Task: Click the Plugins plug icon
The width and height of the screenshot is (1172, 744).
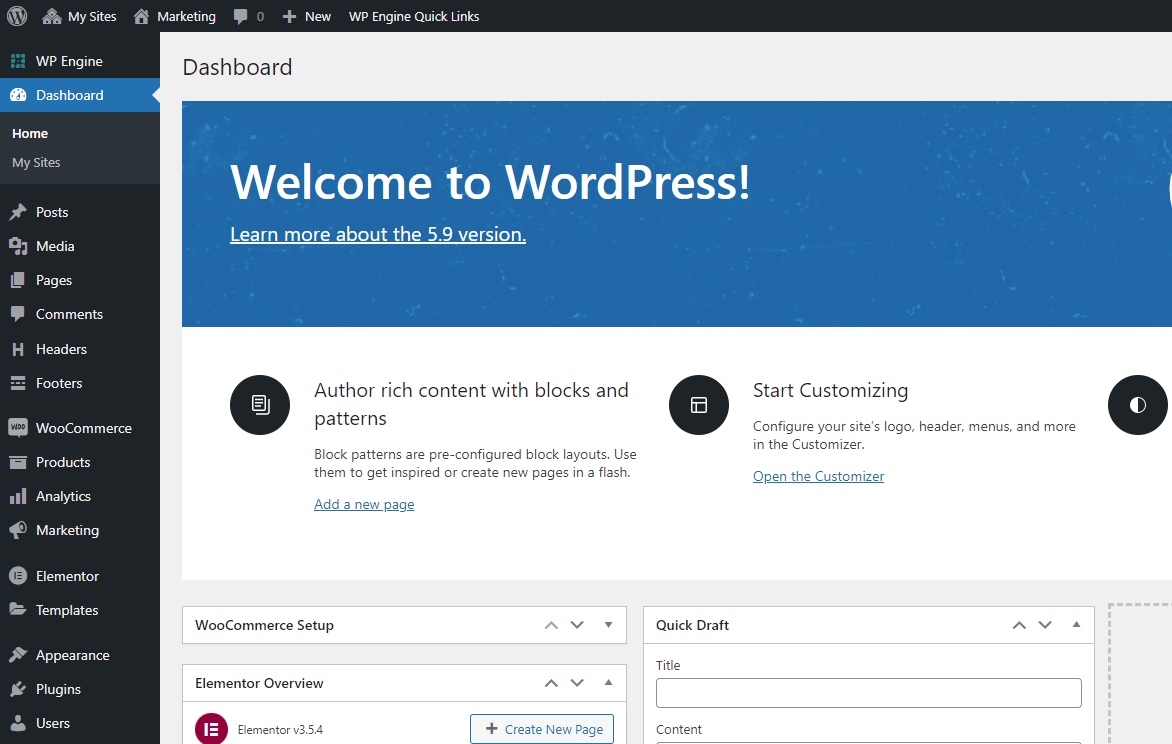Action: tap(18, 689)
